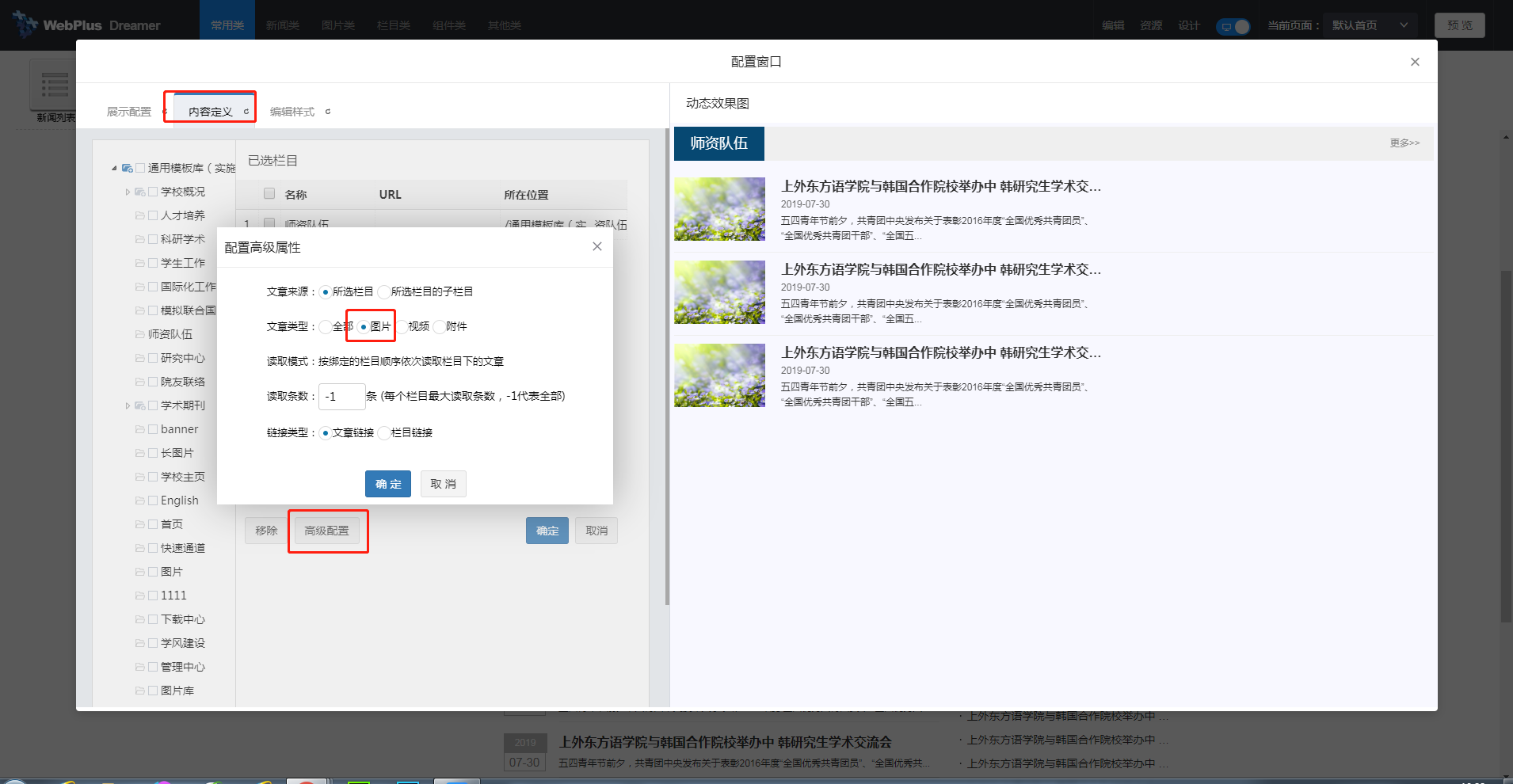
Task: Select 视频 article type
Action: [402, 327]
